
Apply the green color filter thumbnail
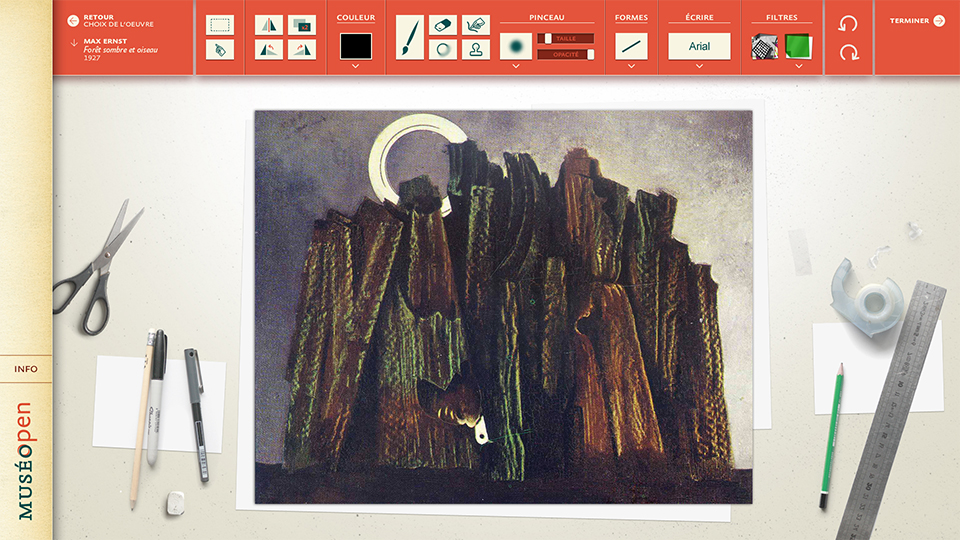pos(798,47)
